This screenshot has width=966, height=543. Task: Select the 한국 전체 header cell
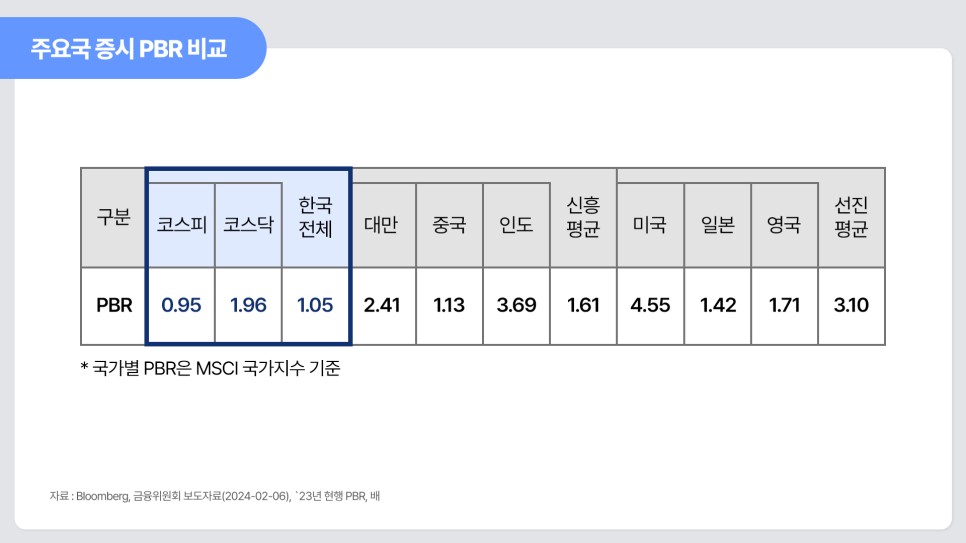315,218
